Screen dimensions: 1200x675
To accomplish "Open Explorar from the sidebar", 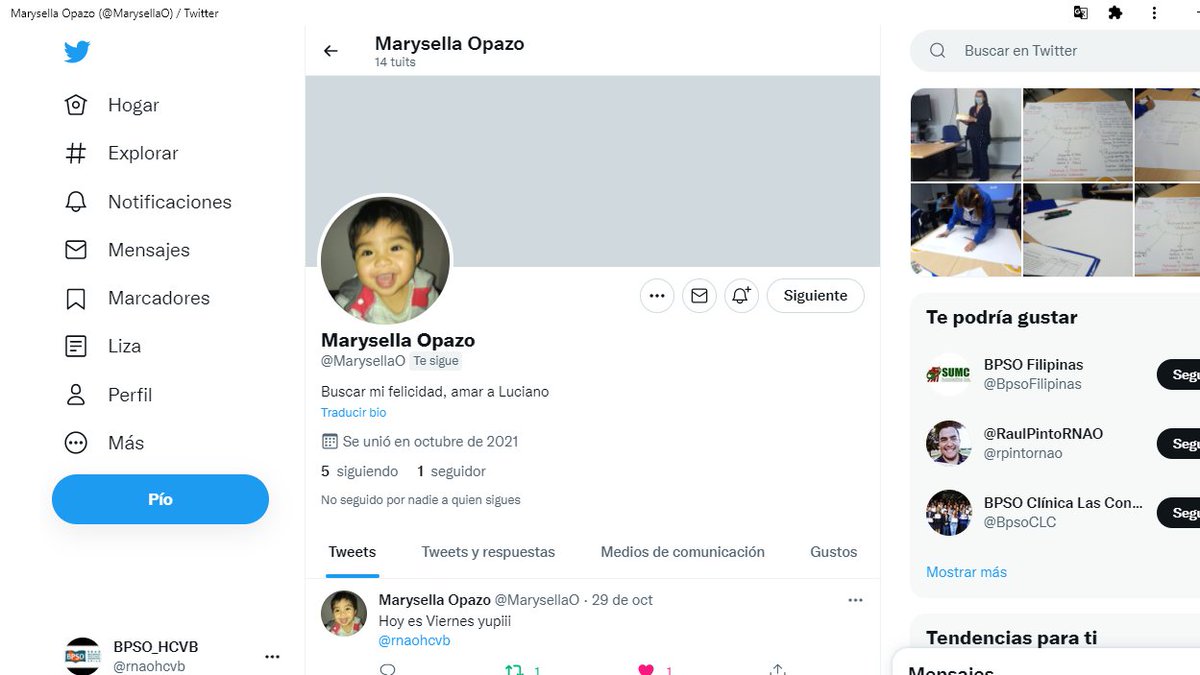I will pyautogui.click(x=121, y=153).
